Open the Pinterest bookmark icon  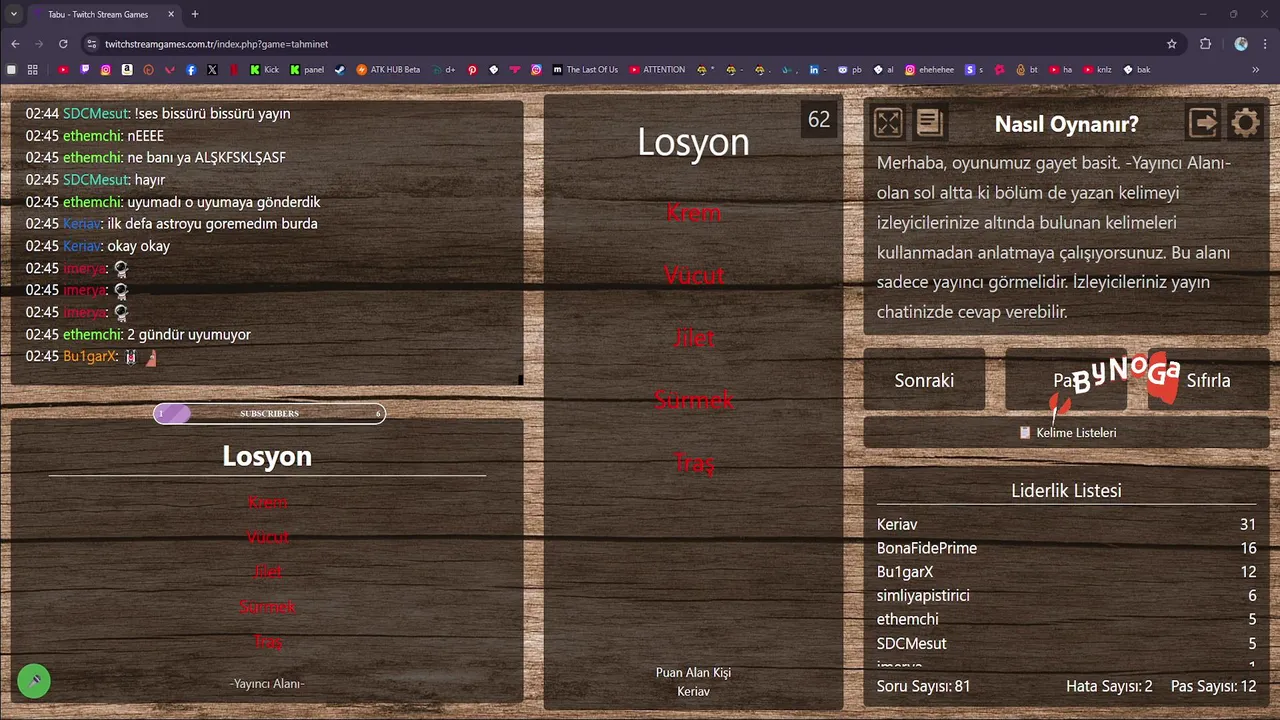(472, 70)
